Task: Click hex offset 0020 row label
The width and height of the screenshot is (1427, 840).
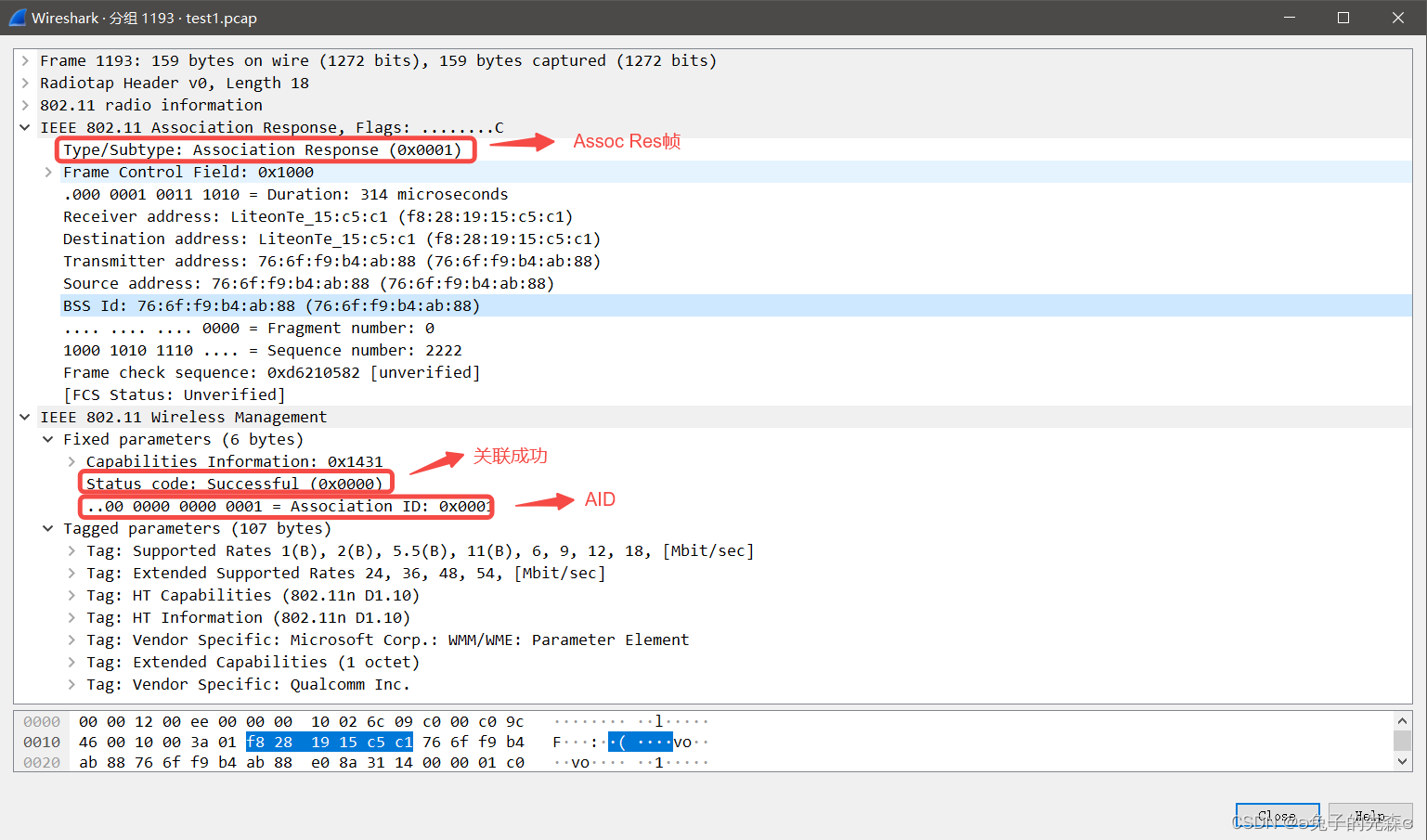Action: coord(42,762)
